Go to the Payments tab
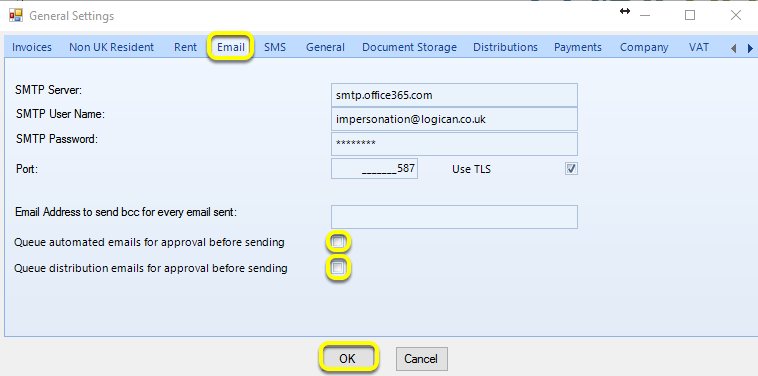The image size is (758, 376). (578, 47)
